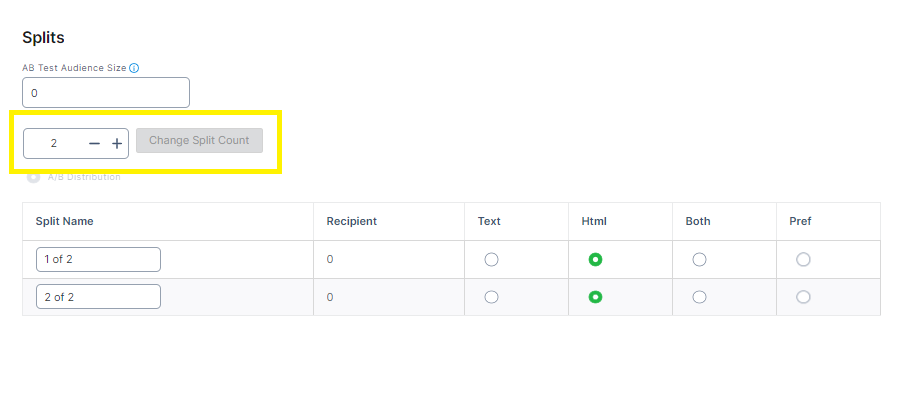Edit the '1 of 2' split name field
This screenshot has width=917, height=394.
(98, 260)
